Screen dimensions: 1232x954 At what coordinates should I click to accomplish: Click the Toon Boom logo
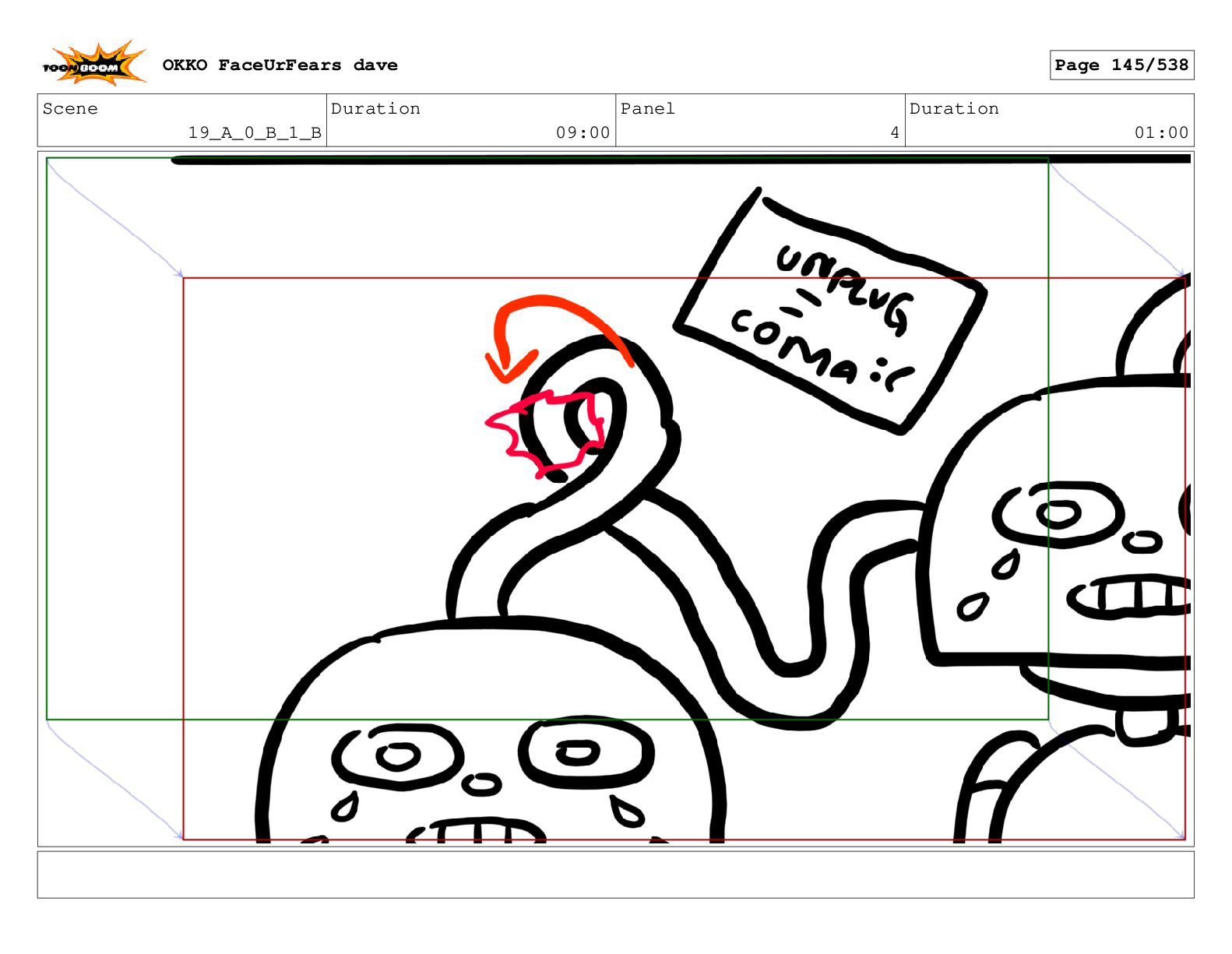[x=93, y=64]
